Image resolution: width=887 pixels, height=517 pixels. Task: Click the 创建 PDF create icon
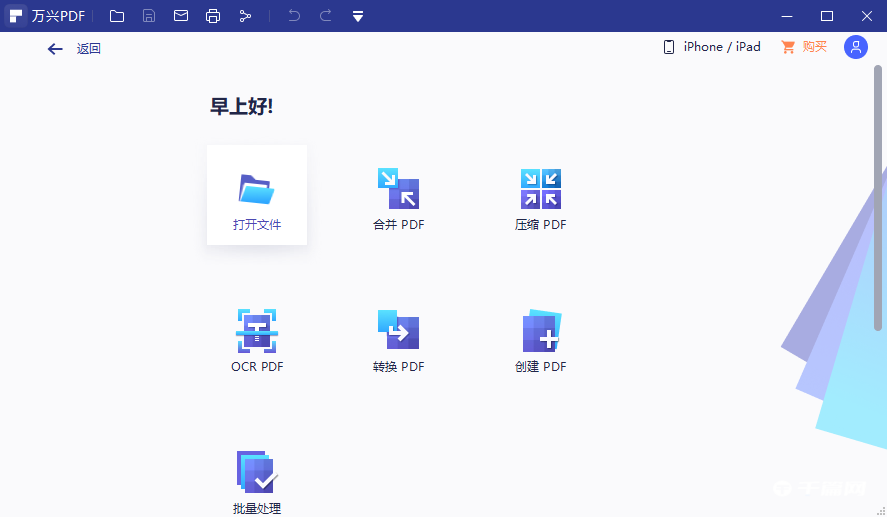(x=541, y=330)
